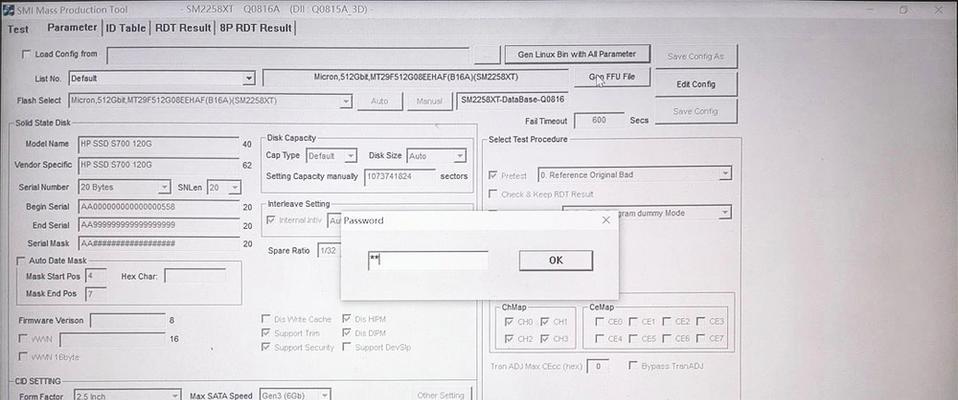The width and height of the screenshot is (958, 400).
Task: Toggle the Support Trim checkbox
Action: 265,333
